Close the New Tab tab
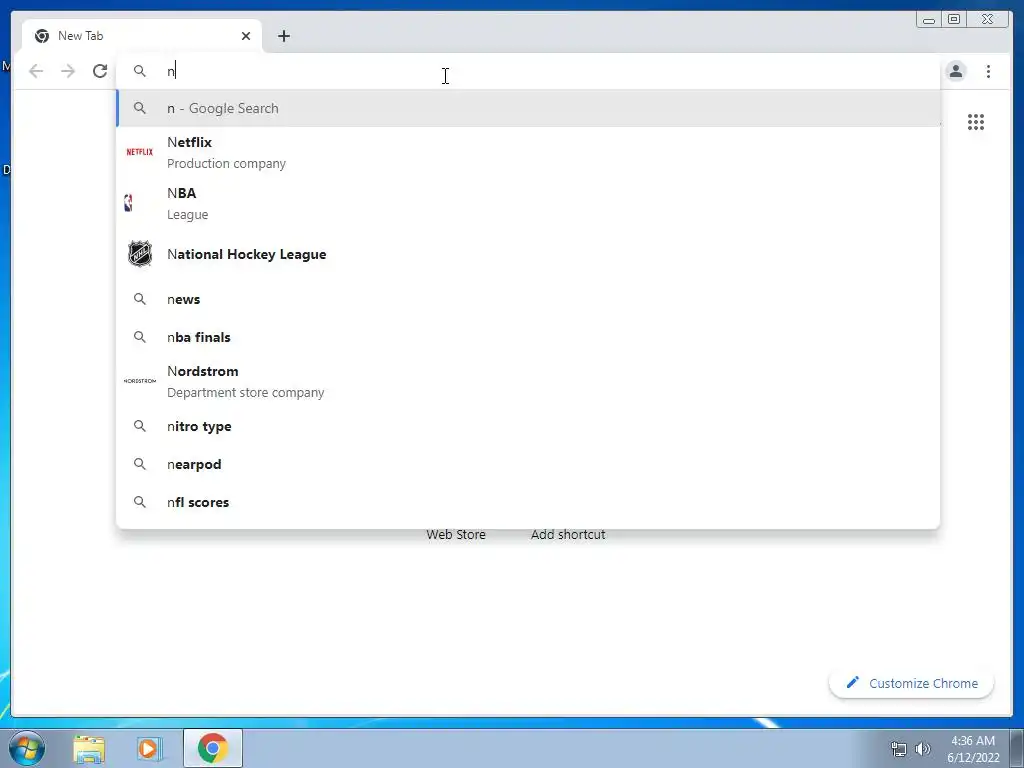The image size is (1024, 768). tap(246, 36)
